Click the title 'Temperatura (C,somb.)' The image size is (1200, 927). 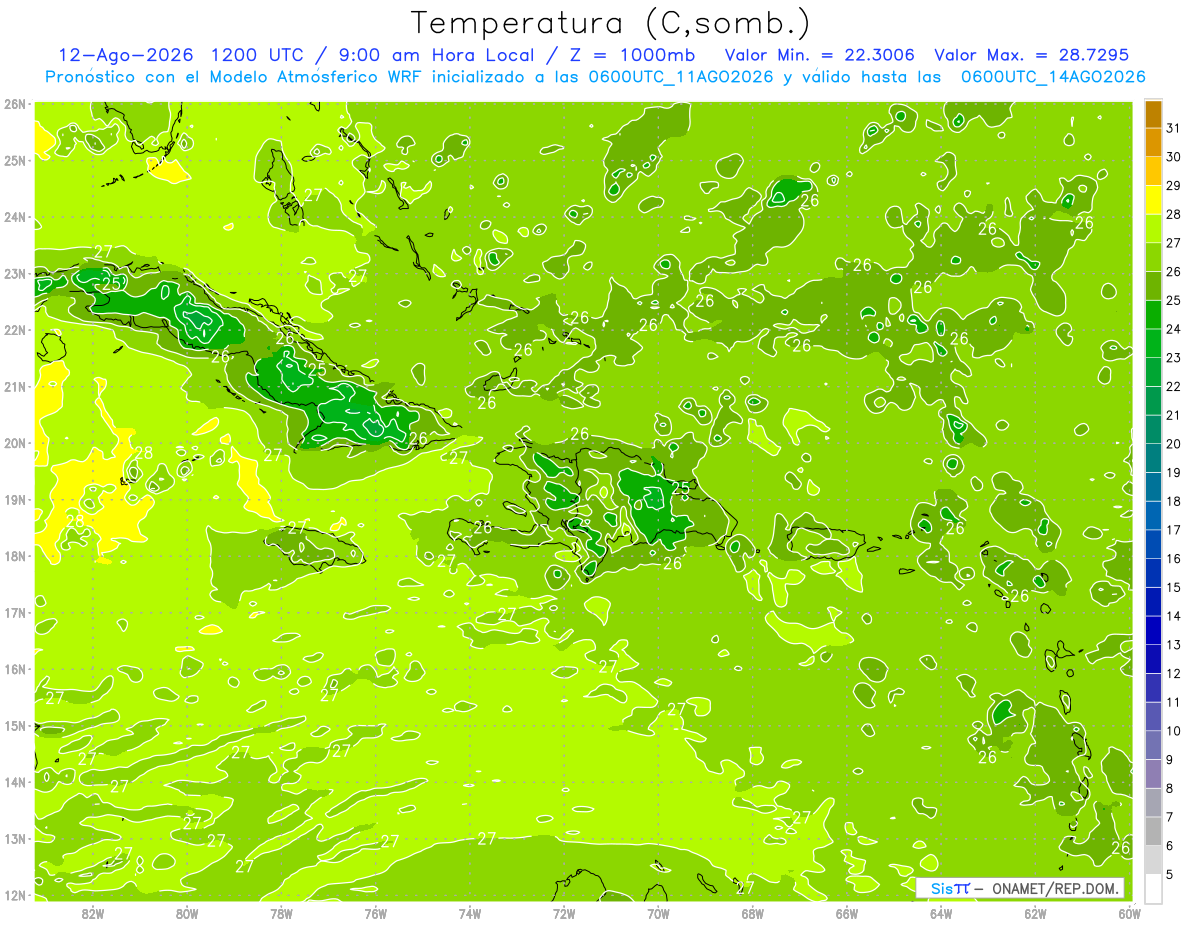(x=611, y=23)
